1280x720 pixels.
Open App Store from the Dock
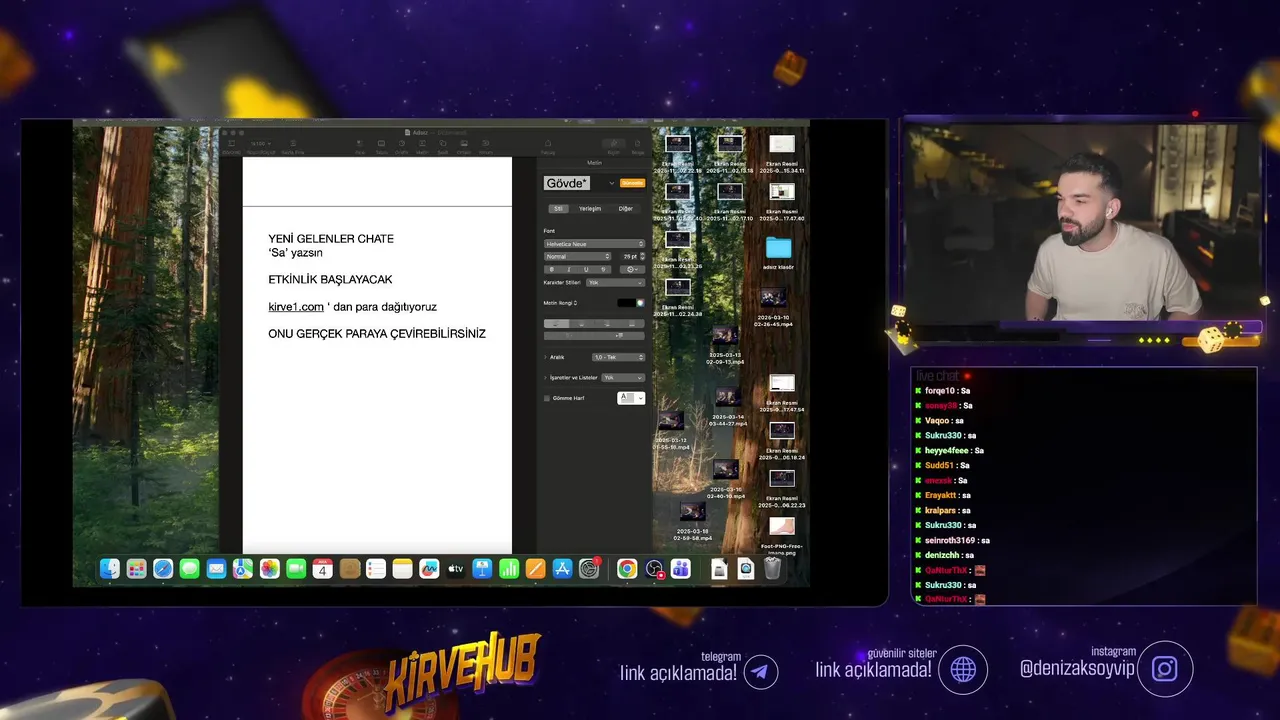562,569
